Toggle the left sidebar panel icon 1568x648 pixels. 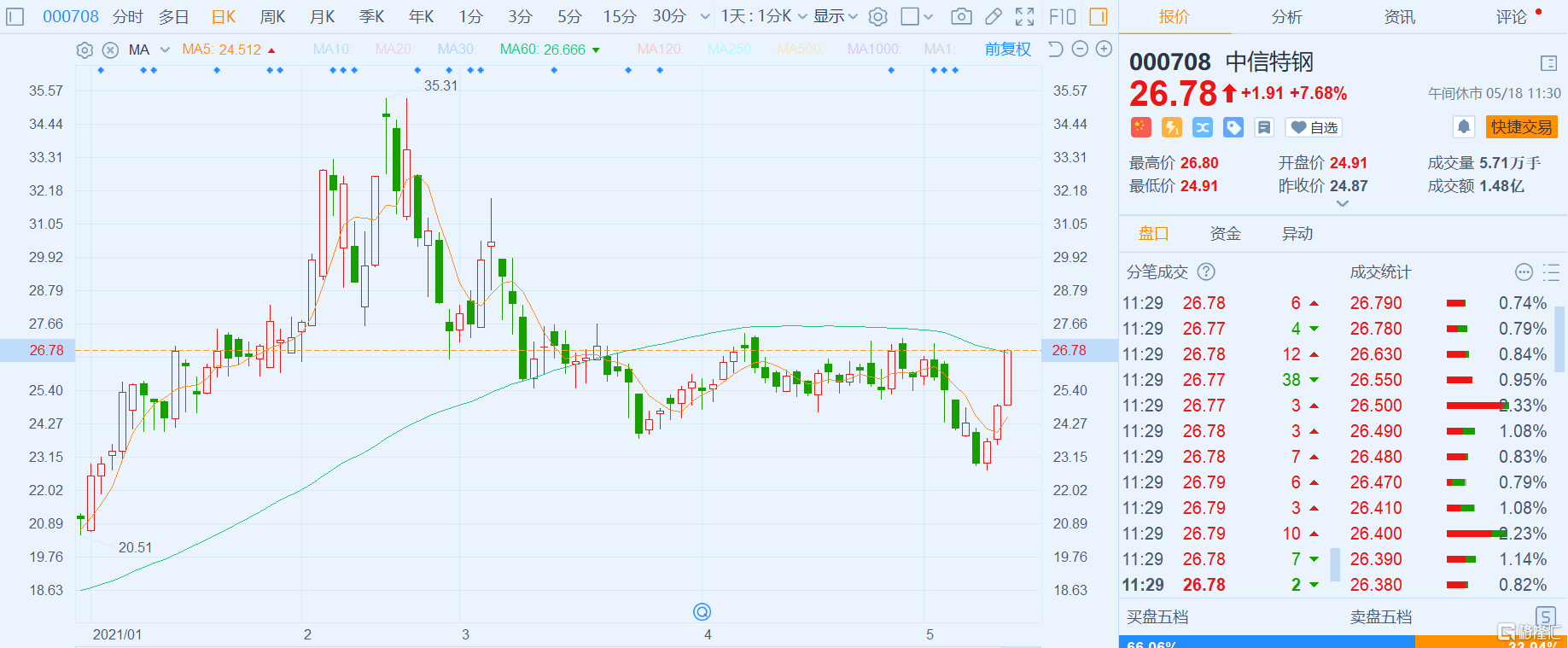(15, 16)
